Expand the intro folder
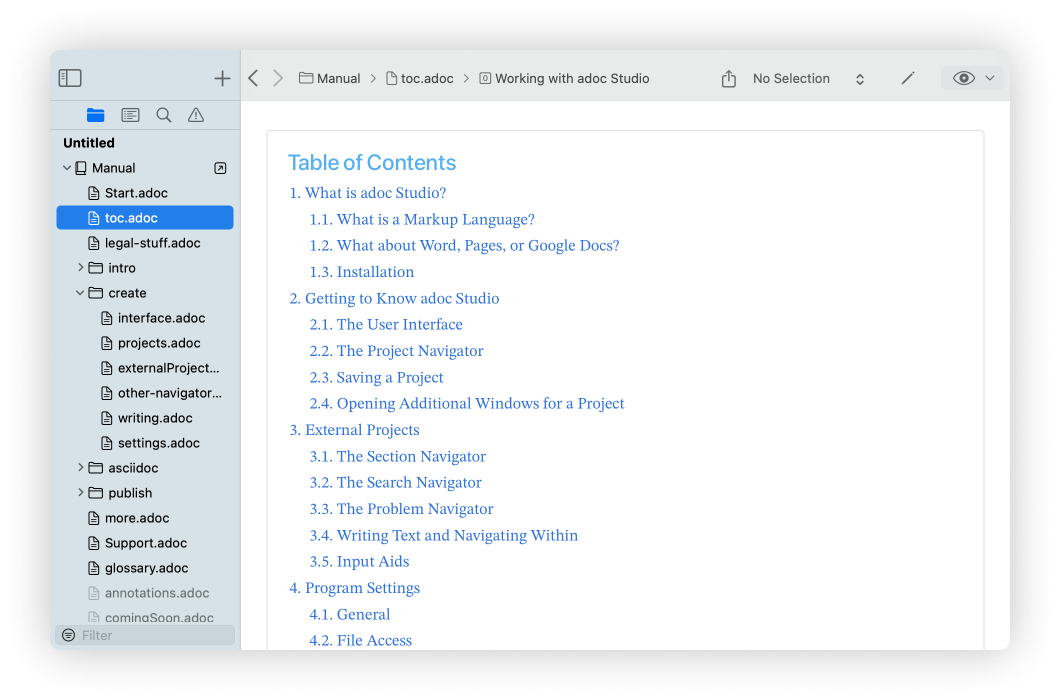This screenshot has height=700, width=1060. (80, 268)
